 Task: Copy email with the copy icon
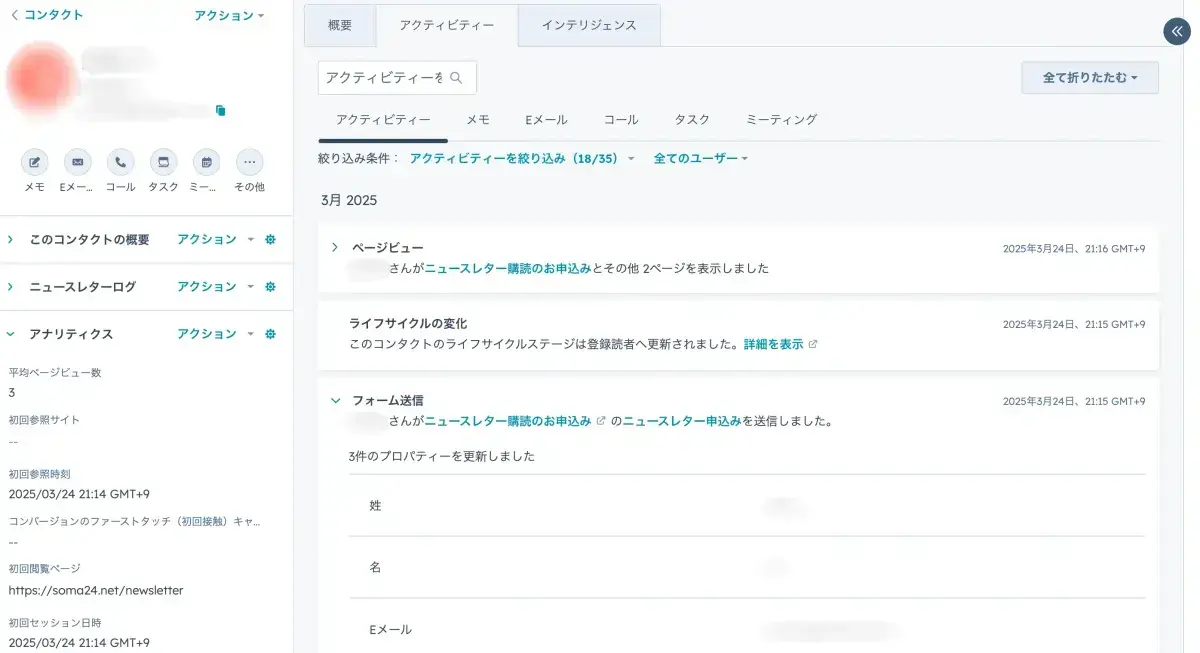pos(221,110)
